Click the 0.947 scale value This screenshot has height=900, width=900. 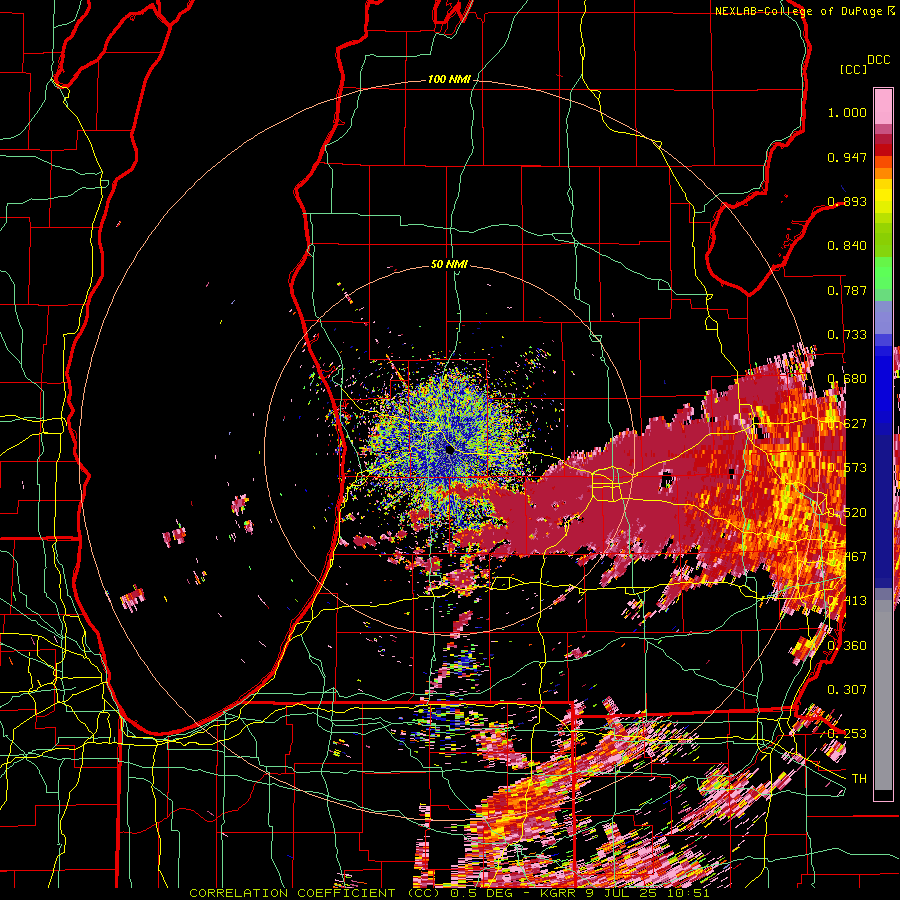pyautogui.click(x=847, y=157)
